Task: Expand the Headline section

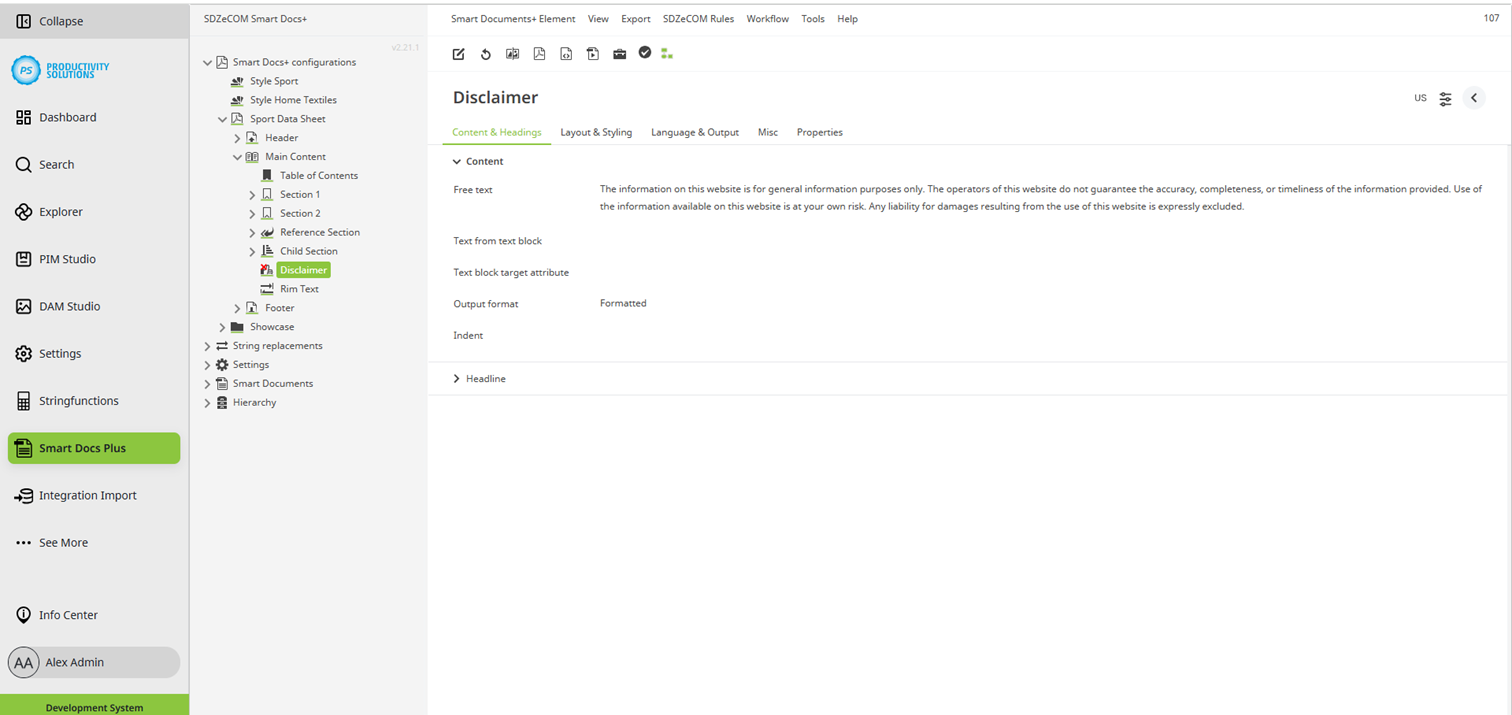Action: coord(457,379)
